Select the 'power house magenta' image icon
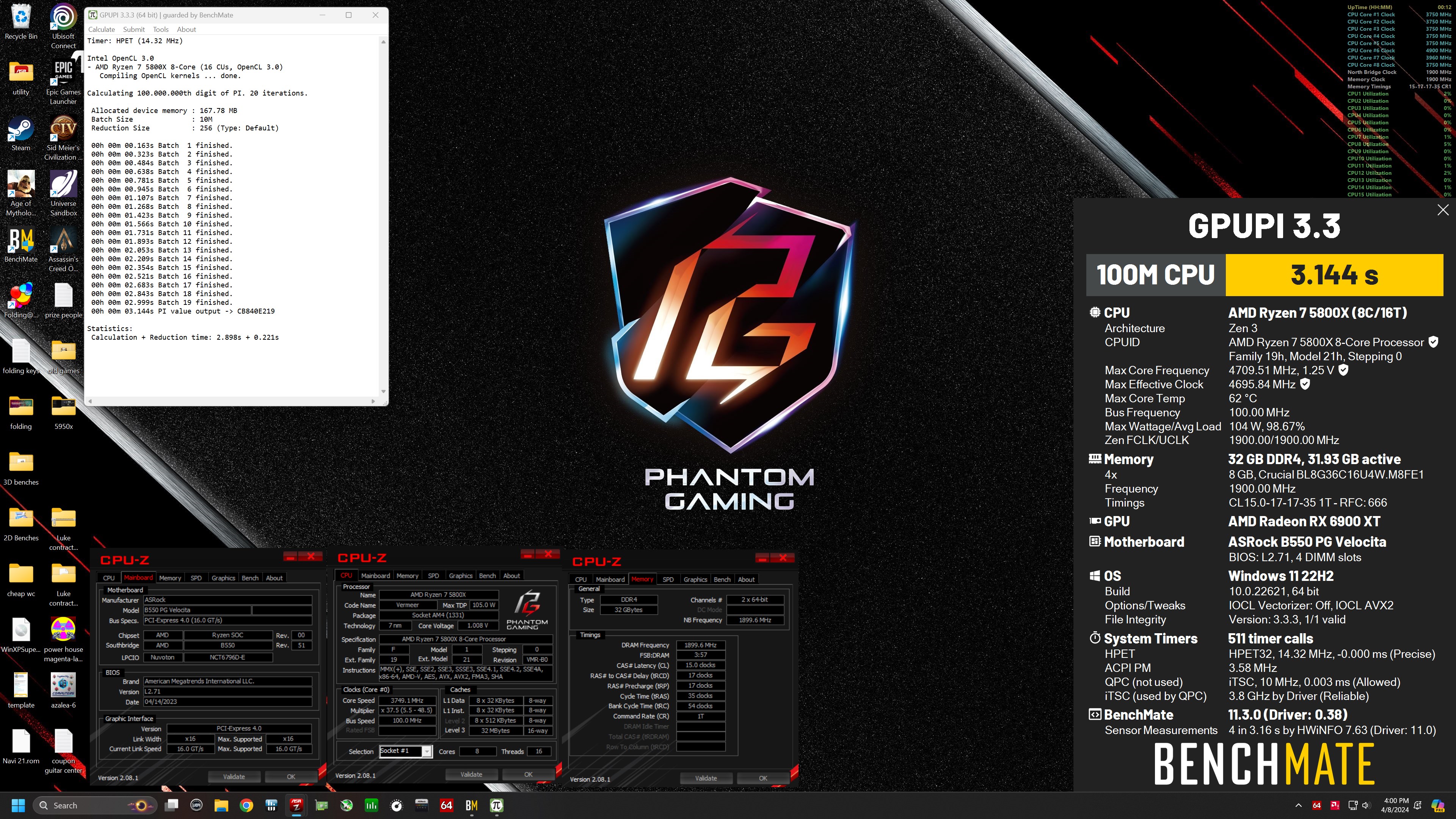This screenshot has height=819, width=1456. (63, 639)
